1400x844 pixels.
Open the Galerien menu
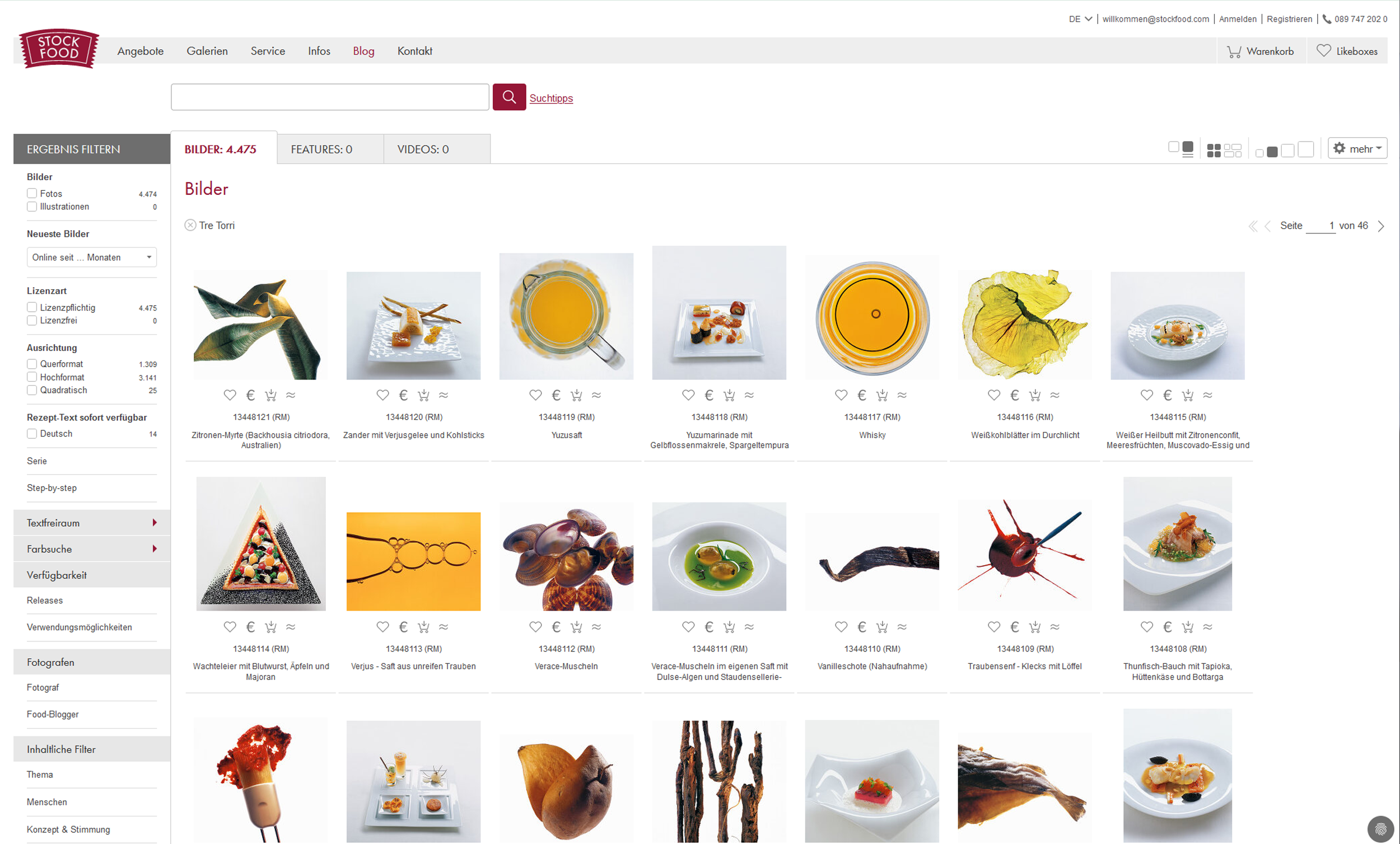point(207,51)
